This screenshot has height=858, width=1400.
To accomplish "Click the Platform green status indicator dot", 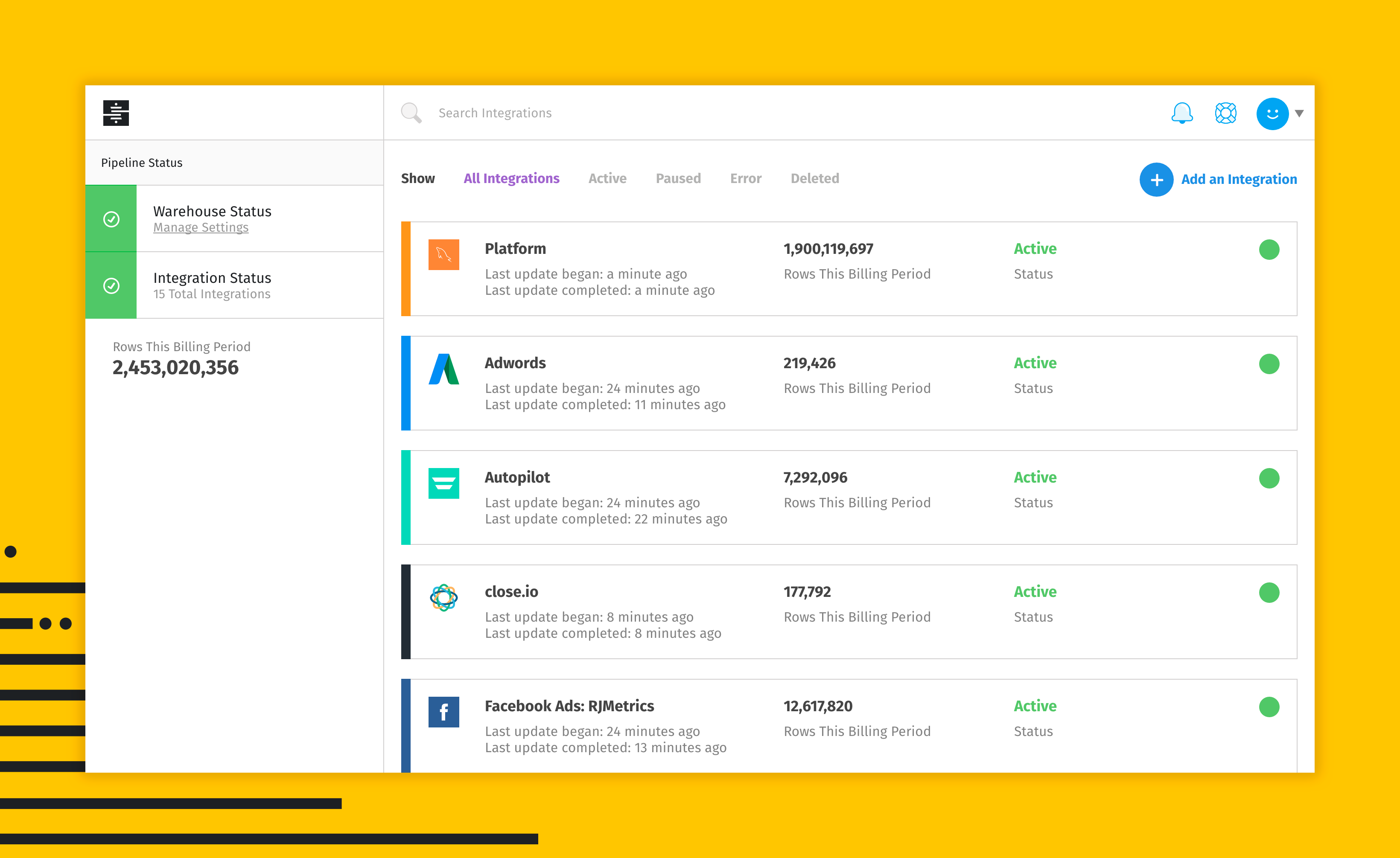I will tap(1269, 250).
